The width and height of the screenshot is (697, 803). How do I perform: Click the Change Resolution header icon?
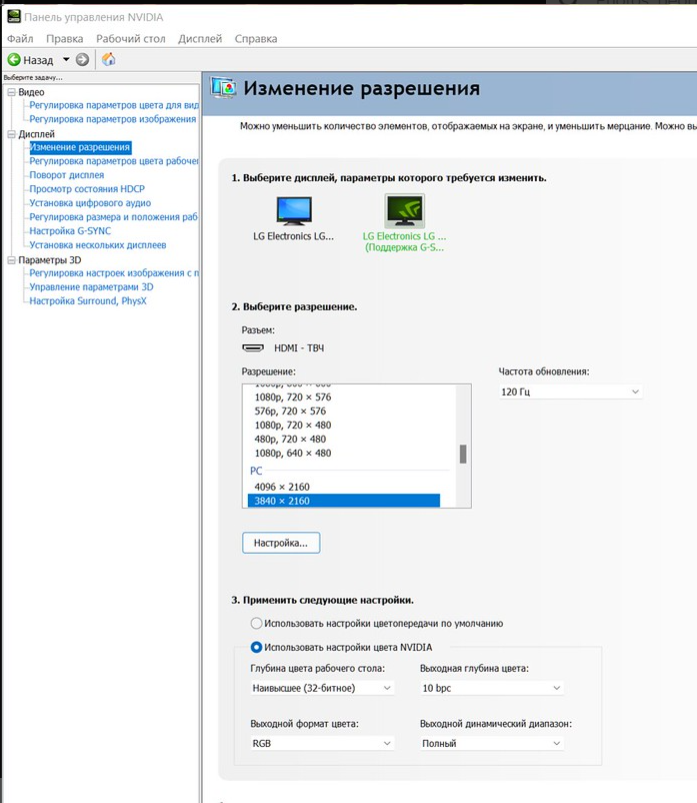224,88
